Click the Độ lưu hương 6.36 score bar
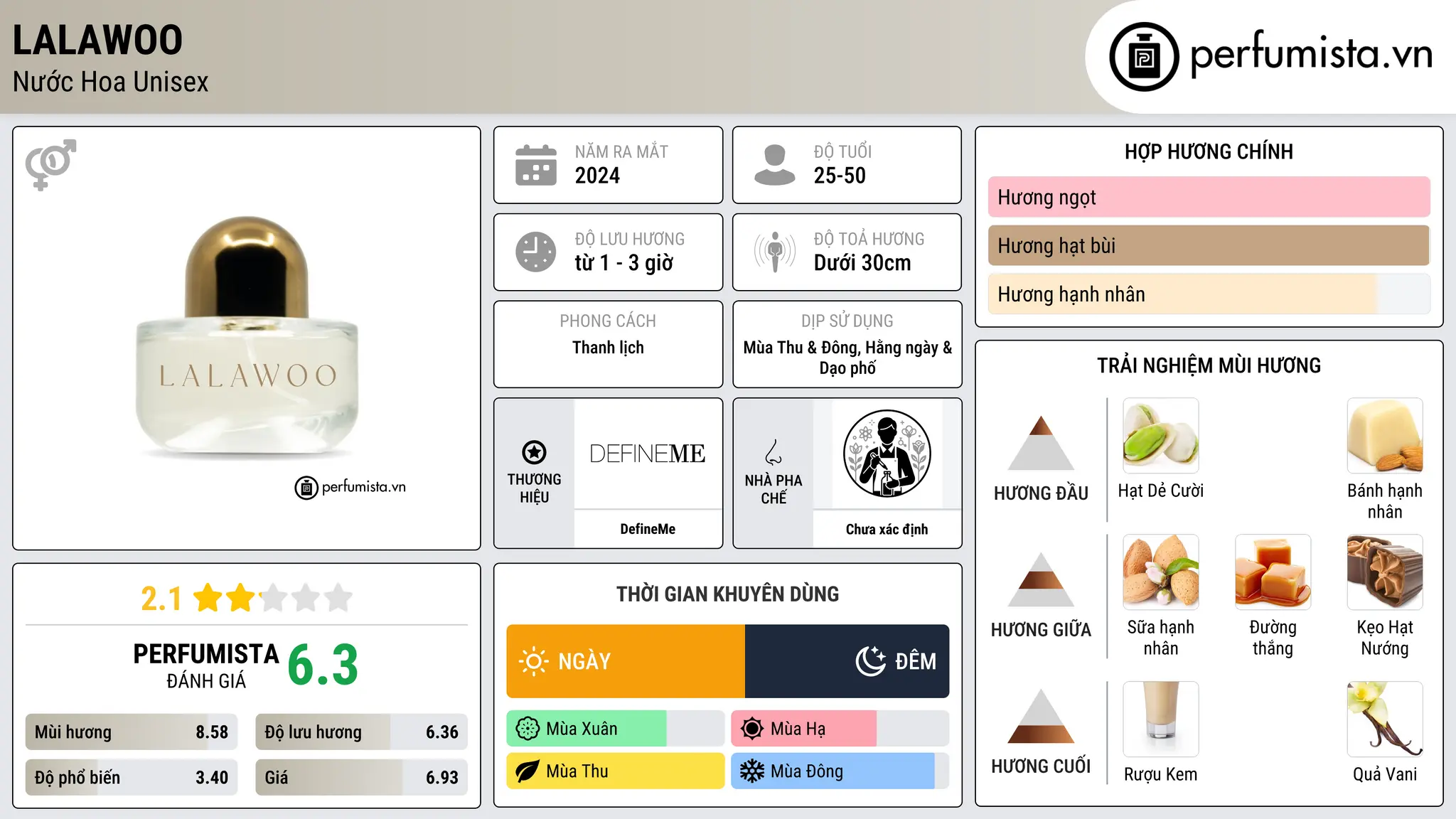 pos(361,732)
